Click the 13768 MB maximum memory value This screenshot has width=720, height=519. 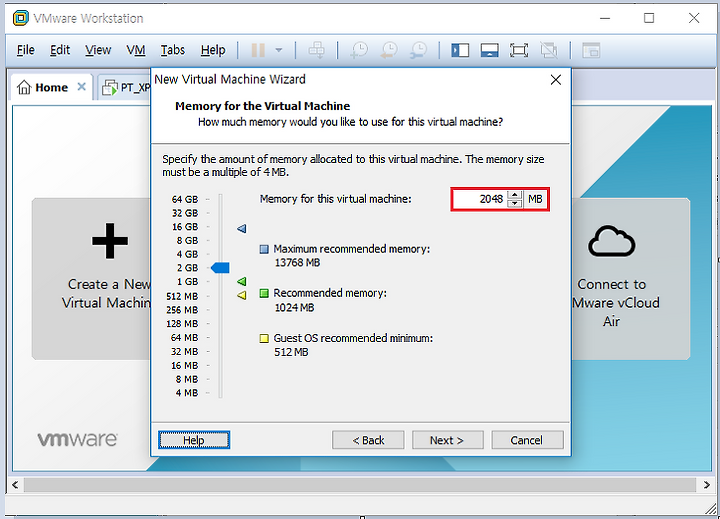coord(297,263)
